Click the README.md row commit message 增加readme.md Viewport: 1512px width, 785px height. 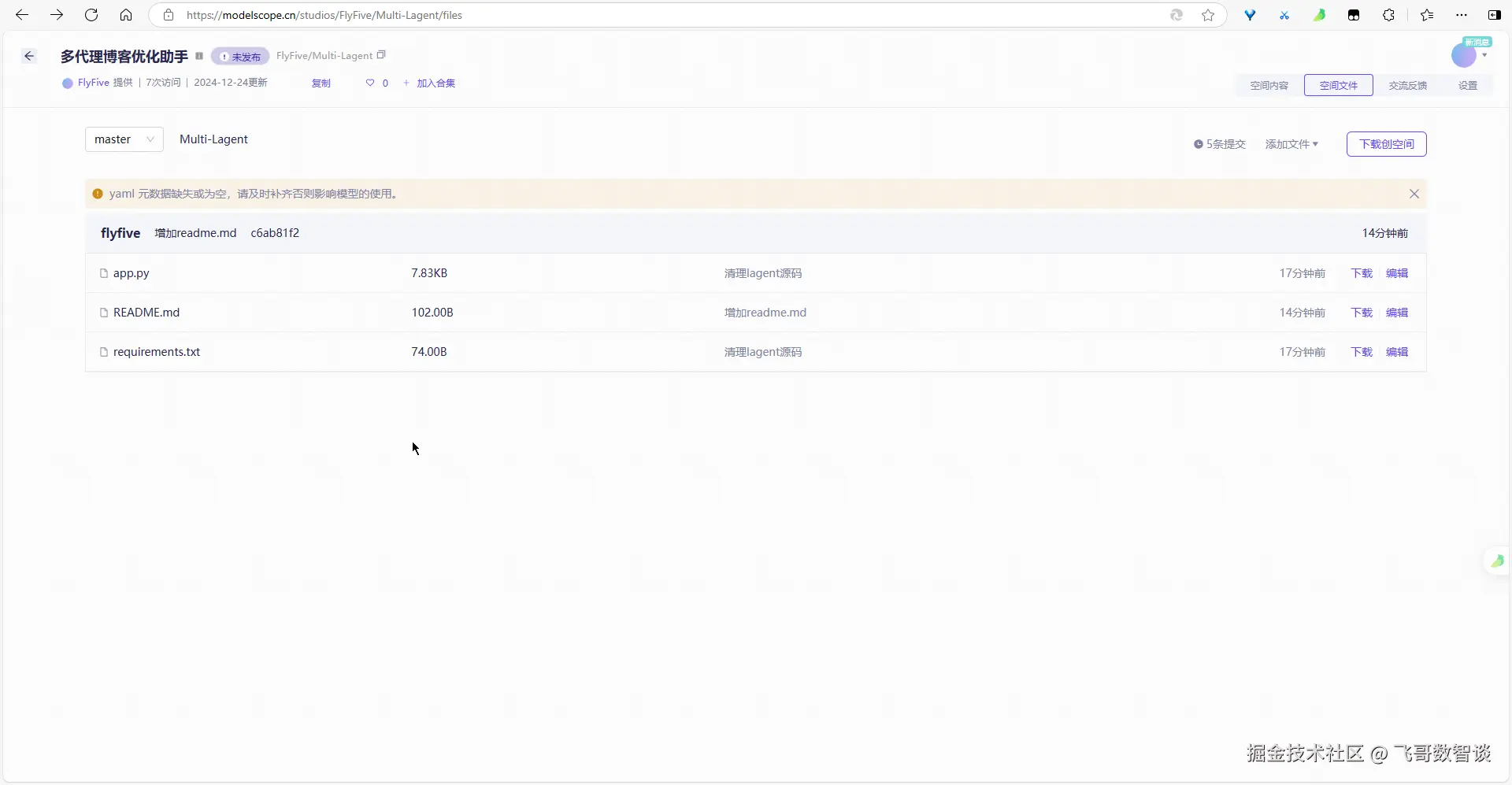tap(765, 313)
